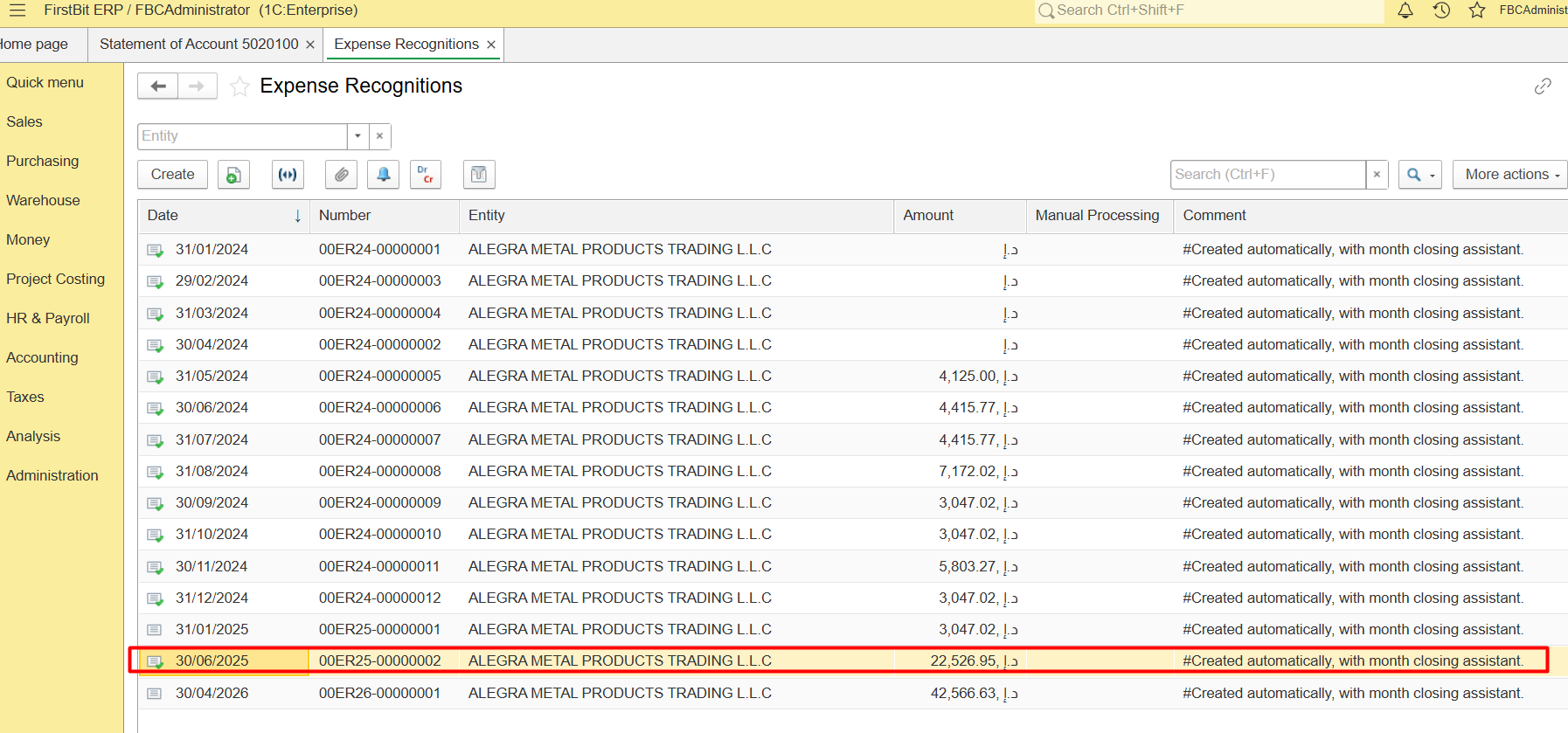This screenshot has height=733, width=1568.
Task: Open reminders with the blue bell toolbar icon
Action: (383, 175)
